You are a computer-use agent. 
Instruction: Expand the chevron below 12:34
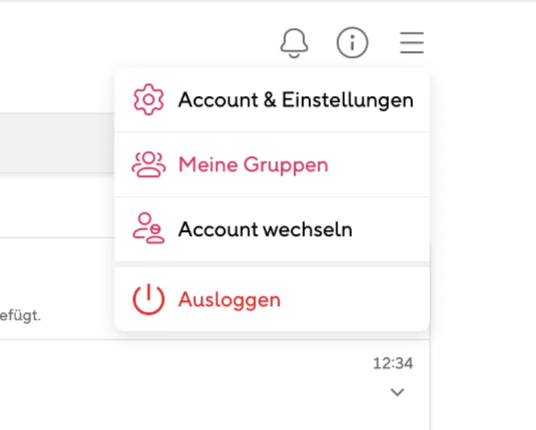[x=397, y=392]
